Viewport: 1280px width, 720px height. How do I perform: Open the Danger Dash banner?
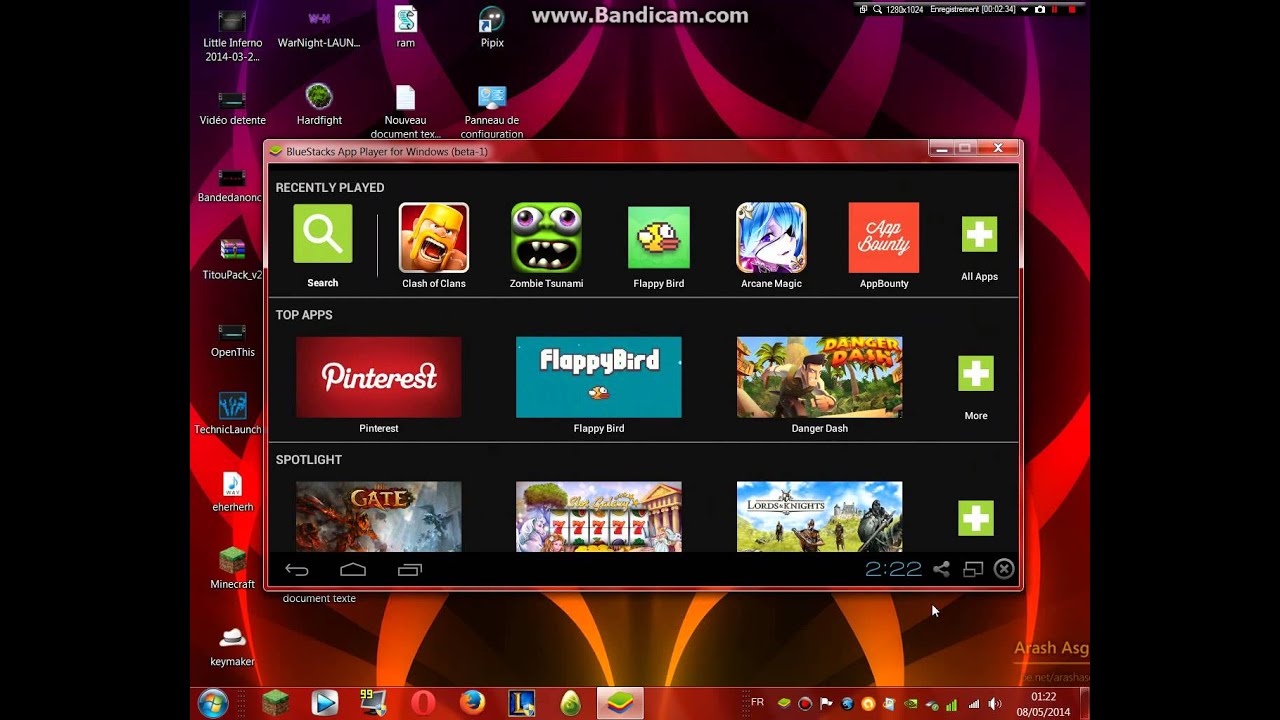819,377
